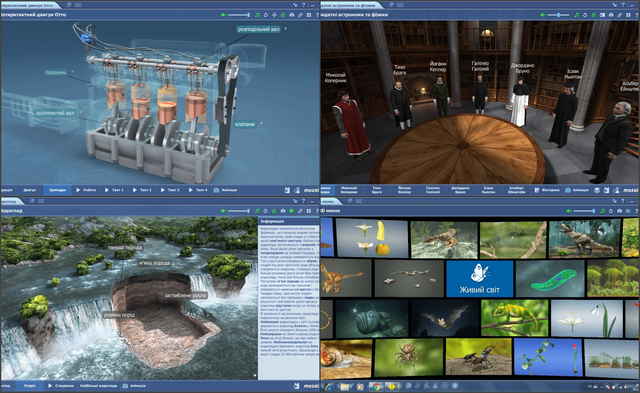640x393 pixels.
Task: Click the тверда порода label
Action: 125,247
